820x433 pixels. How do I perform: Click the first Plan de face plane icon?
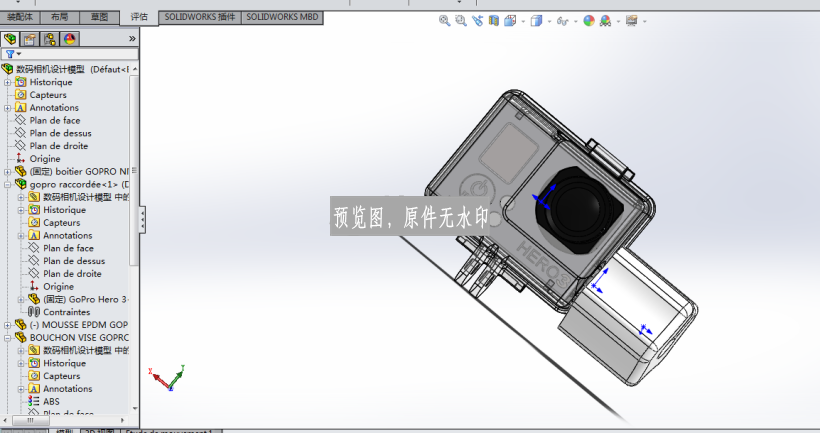20,120
